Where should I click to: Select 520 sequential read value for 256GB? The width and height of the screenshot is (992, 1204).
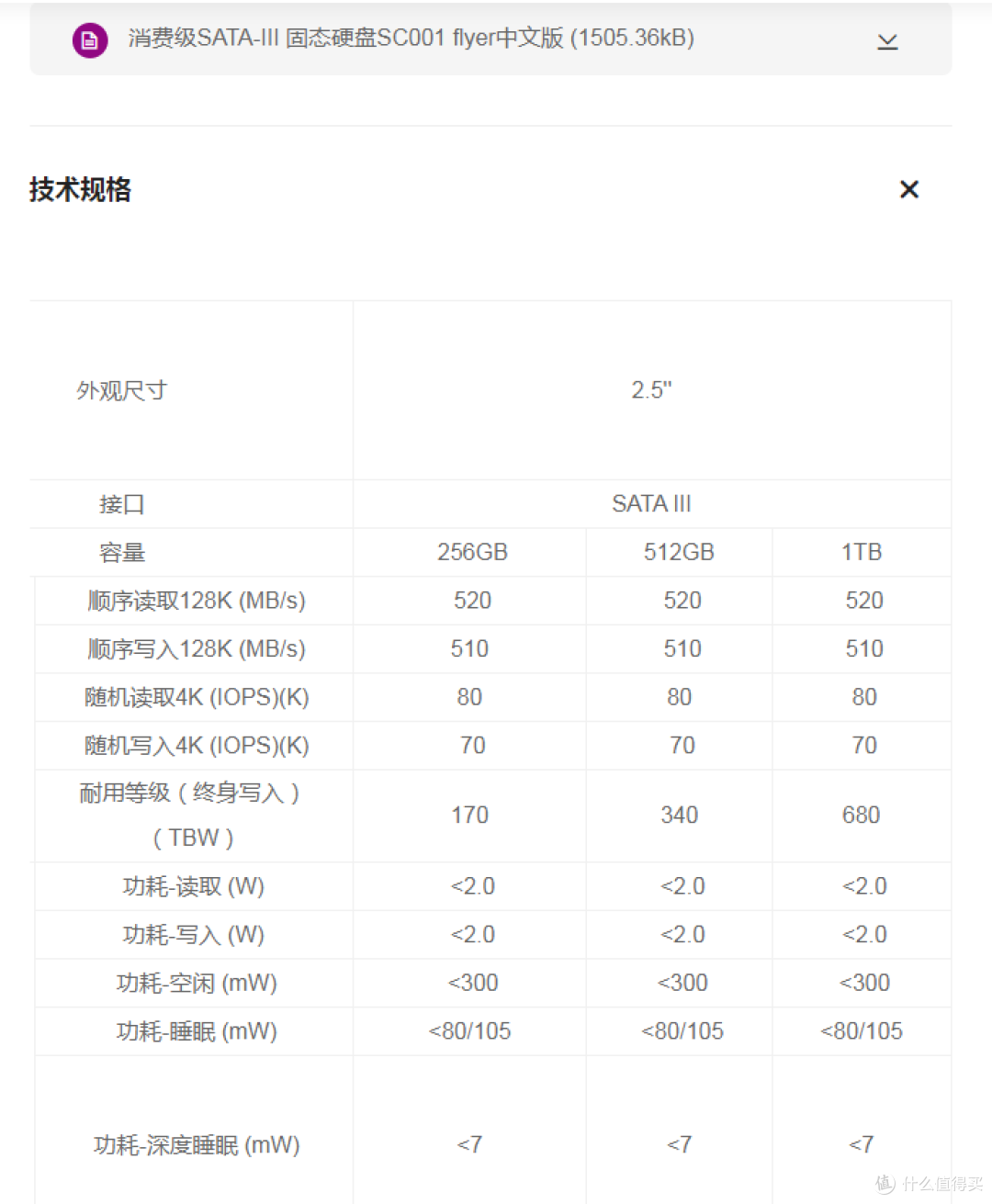[472, 601]
